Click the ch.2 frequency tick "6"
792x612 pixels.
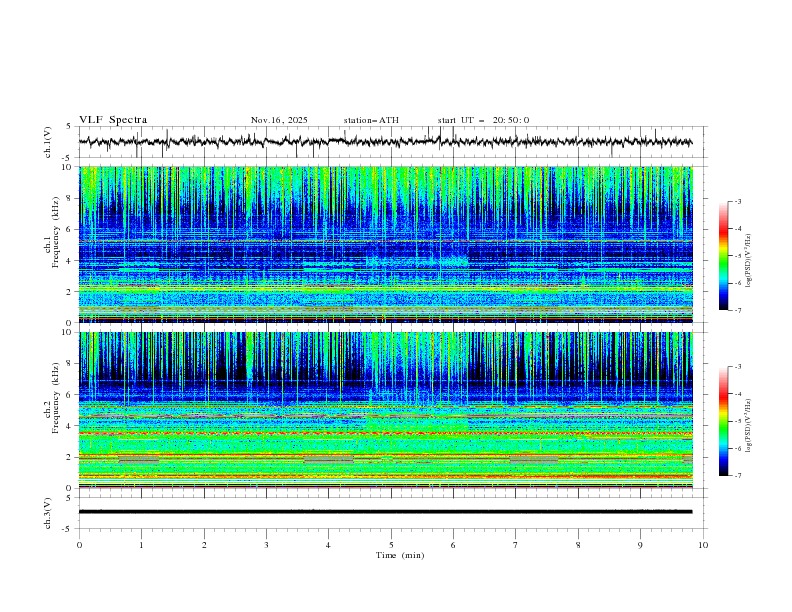70,395
